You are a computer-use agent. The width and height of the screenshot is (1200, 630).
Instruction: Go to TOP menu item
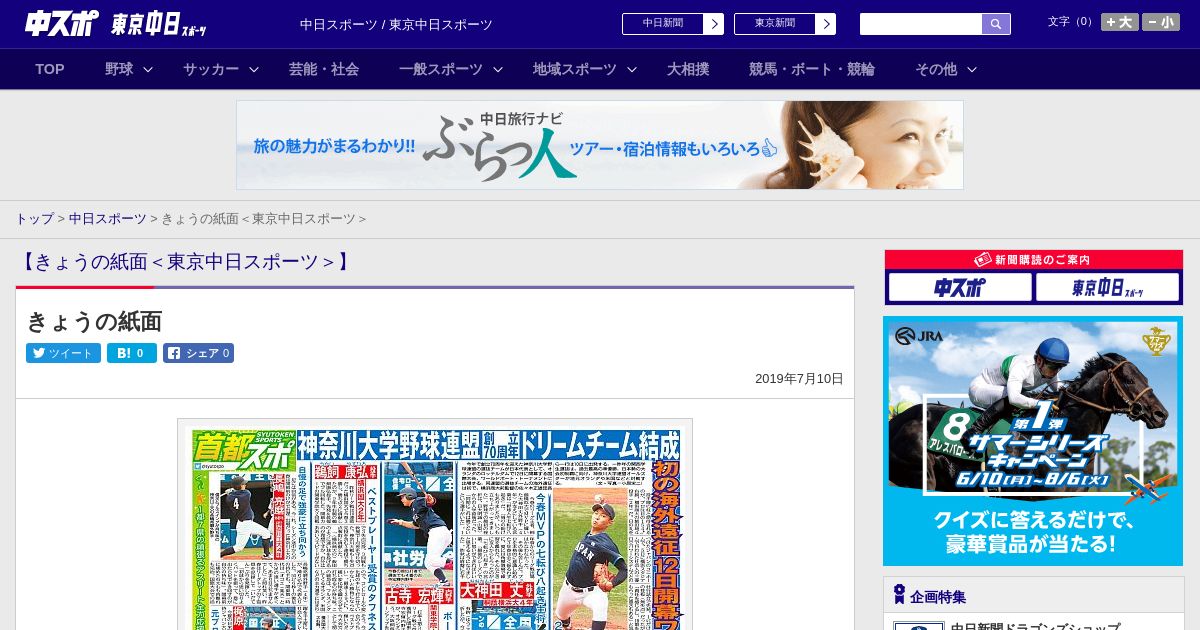[50, 69]
